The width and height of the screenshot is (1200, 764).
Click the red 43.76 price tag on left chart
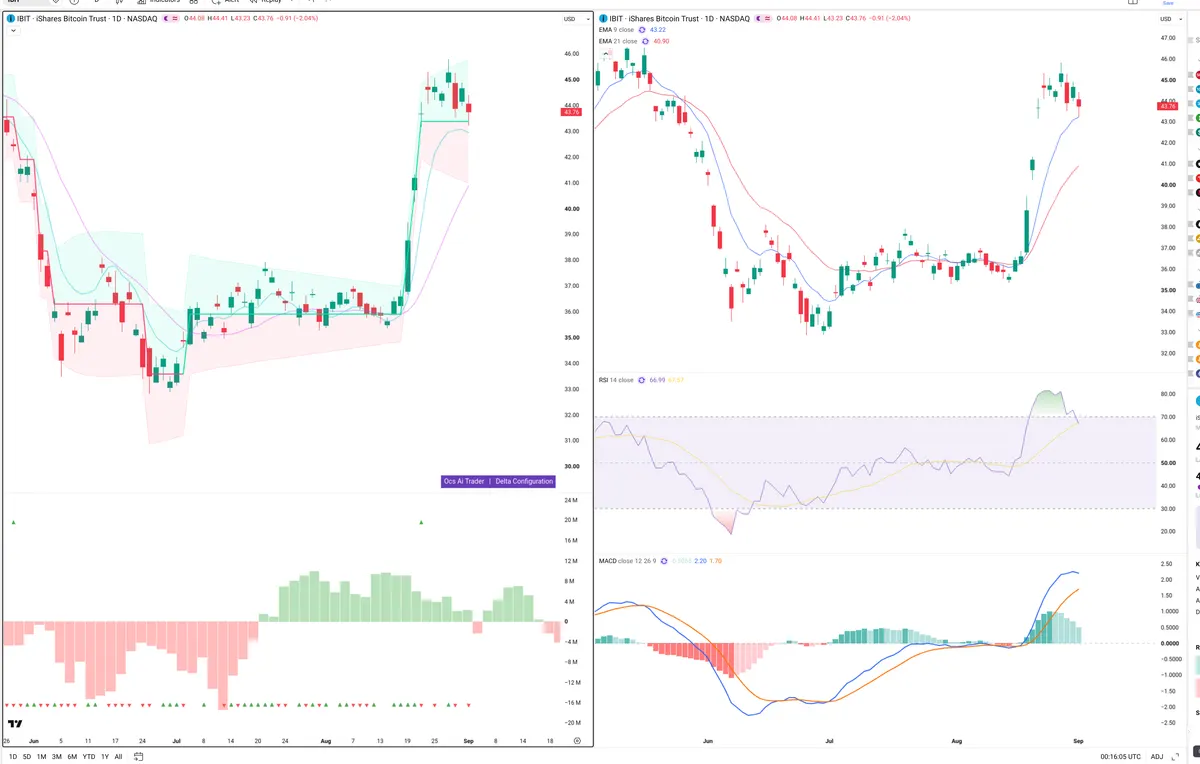click(x=571, y=113)
